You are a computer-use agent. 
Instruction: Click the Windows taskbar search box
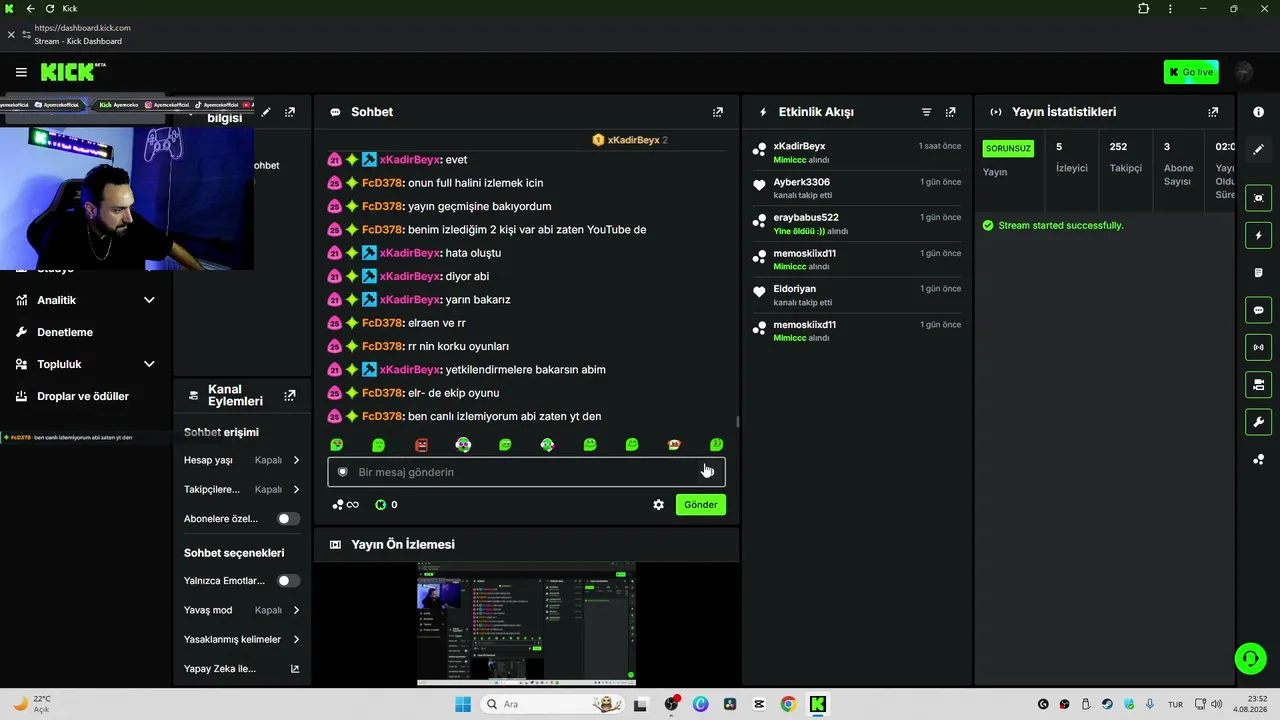552,704
